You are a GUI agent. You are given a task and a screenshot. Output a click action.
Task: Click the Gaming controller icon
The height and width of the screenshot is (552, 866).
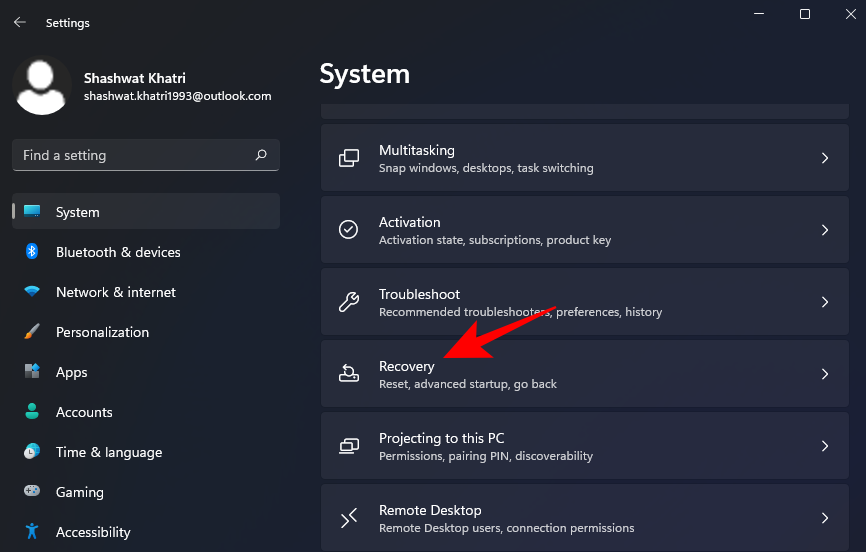pos(32,492)
